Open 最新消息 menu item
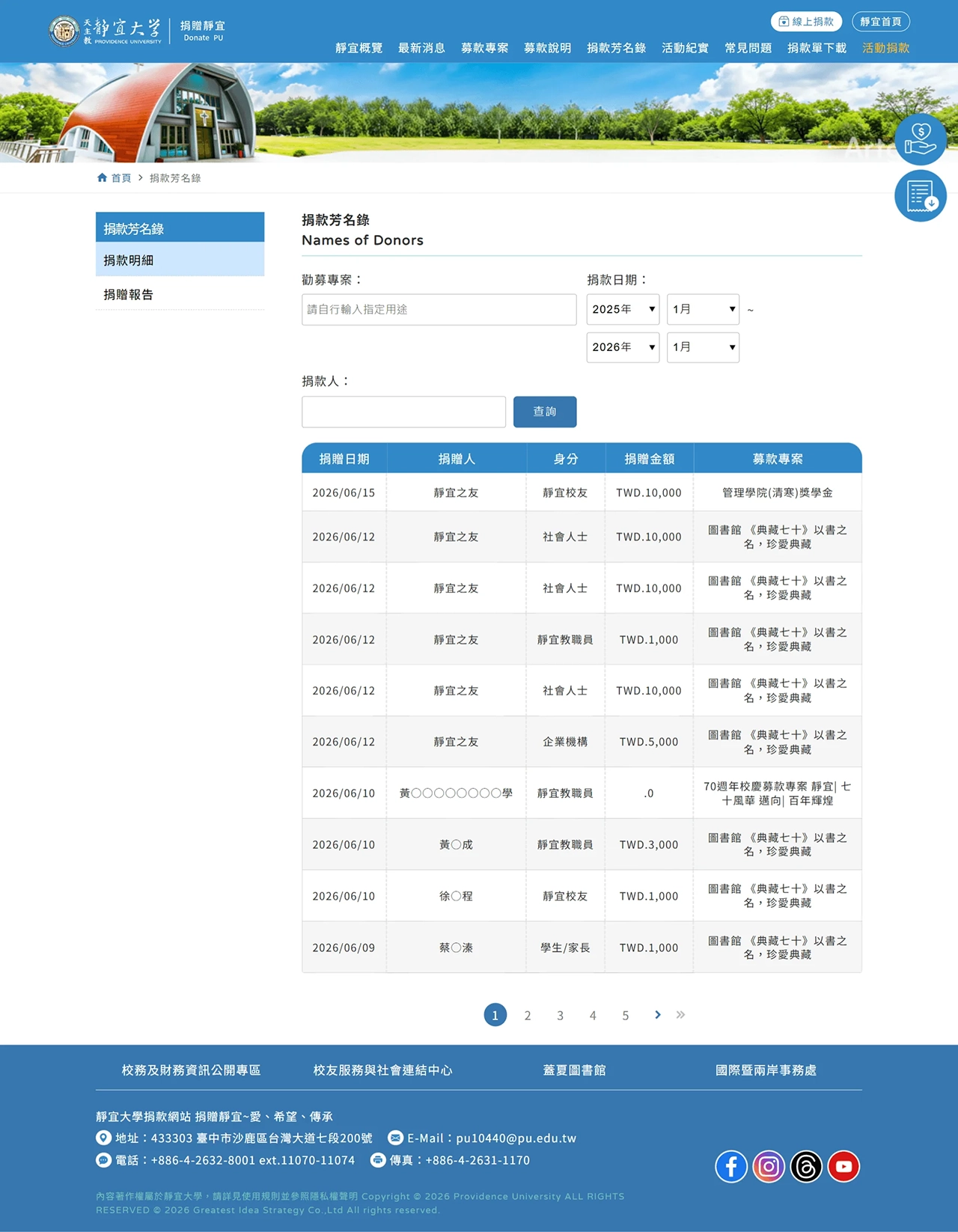Viewport: 958px width, 1232px height. coord(421,48)
